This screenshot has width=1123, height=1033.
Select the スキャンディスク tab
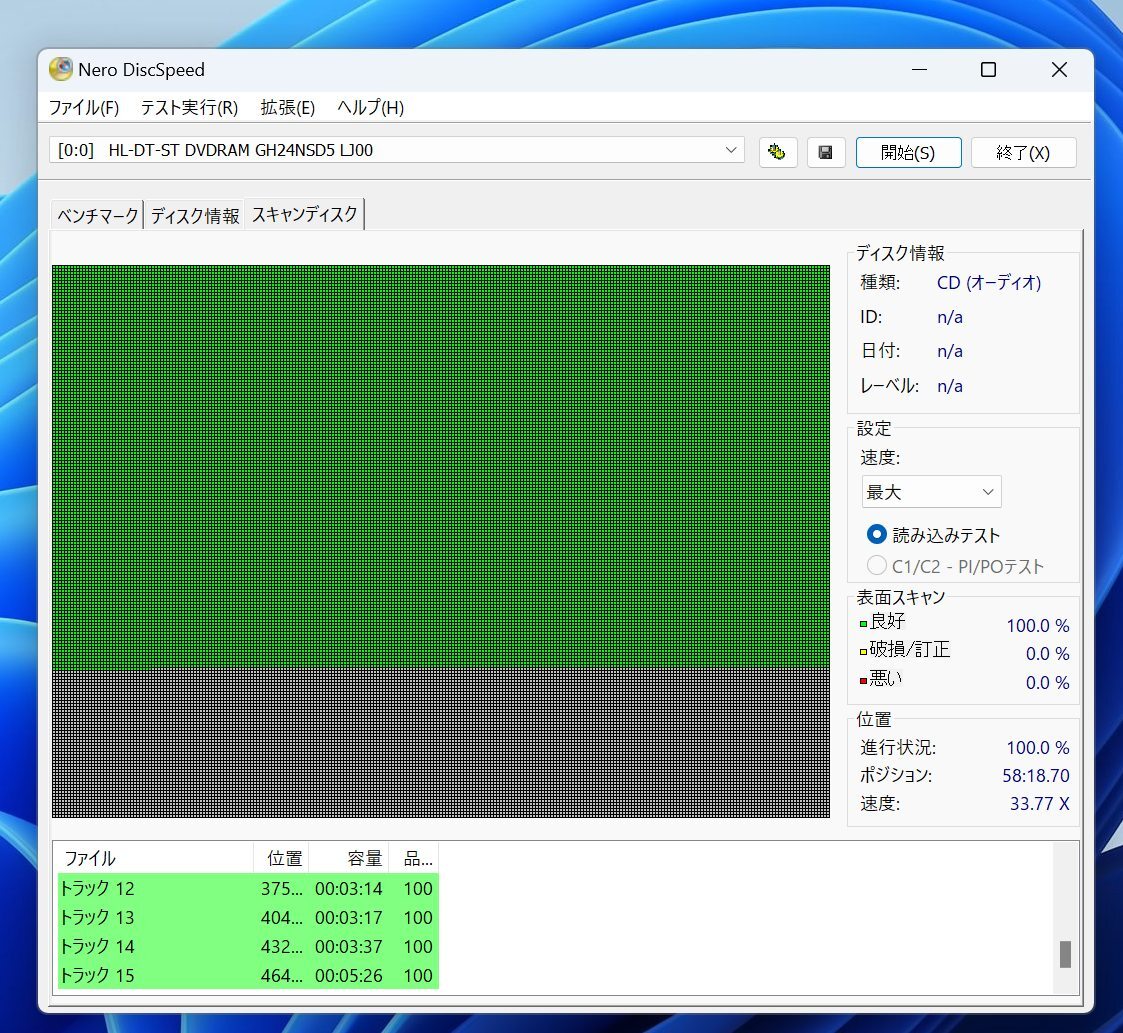point(304,214)
